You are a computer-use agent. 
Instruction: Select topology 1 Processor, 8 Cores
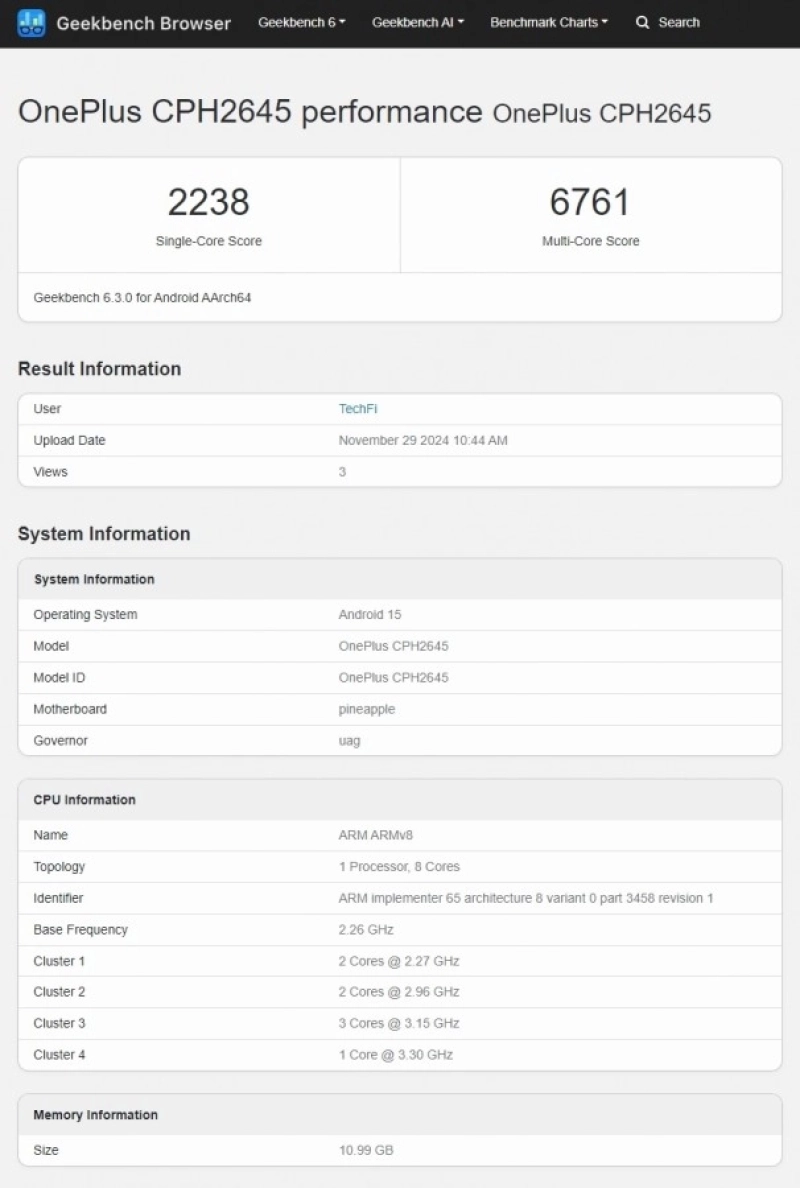399,867
